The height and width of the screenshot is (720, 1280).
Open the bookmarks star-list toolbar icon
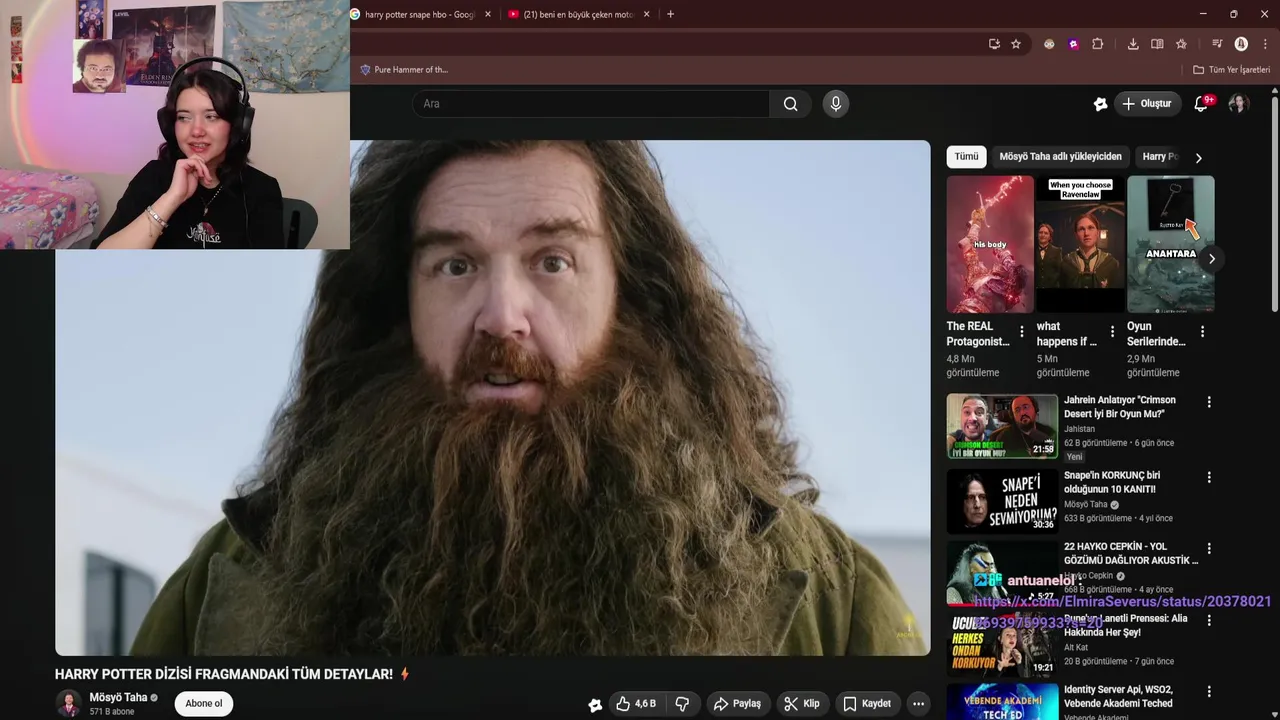(1181, 44)
